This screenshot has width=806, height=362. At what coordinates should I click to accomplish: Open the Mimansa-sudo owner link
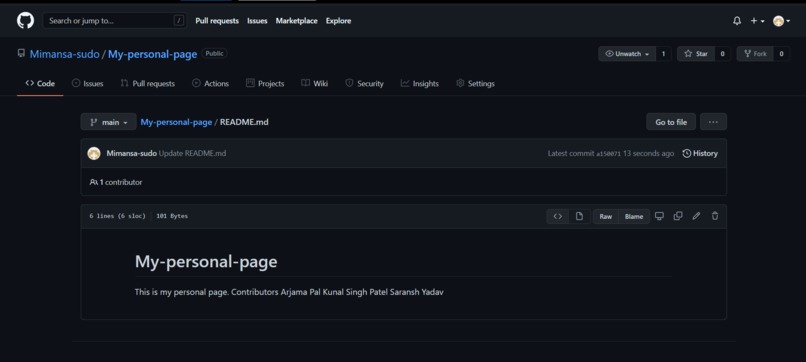click(x=64, y=54)
